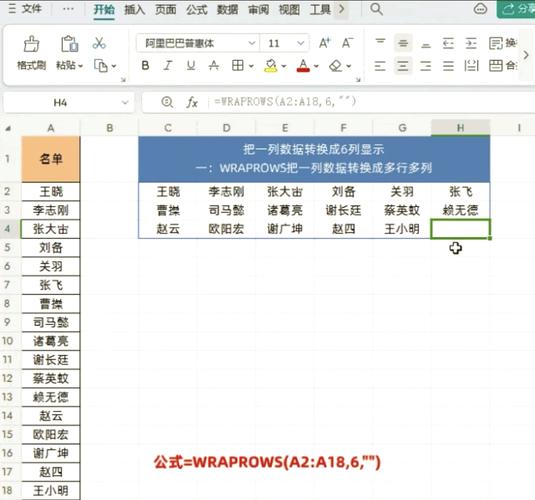Decrease the indent
Image resolution: width=535 pixels, height=500 pixels.
coord(448,43)
